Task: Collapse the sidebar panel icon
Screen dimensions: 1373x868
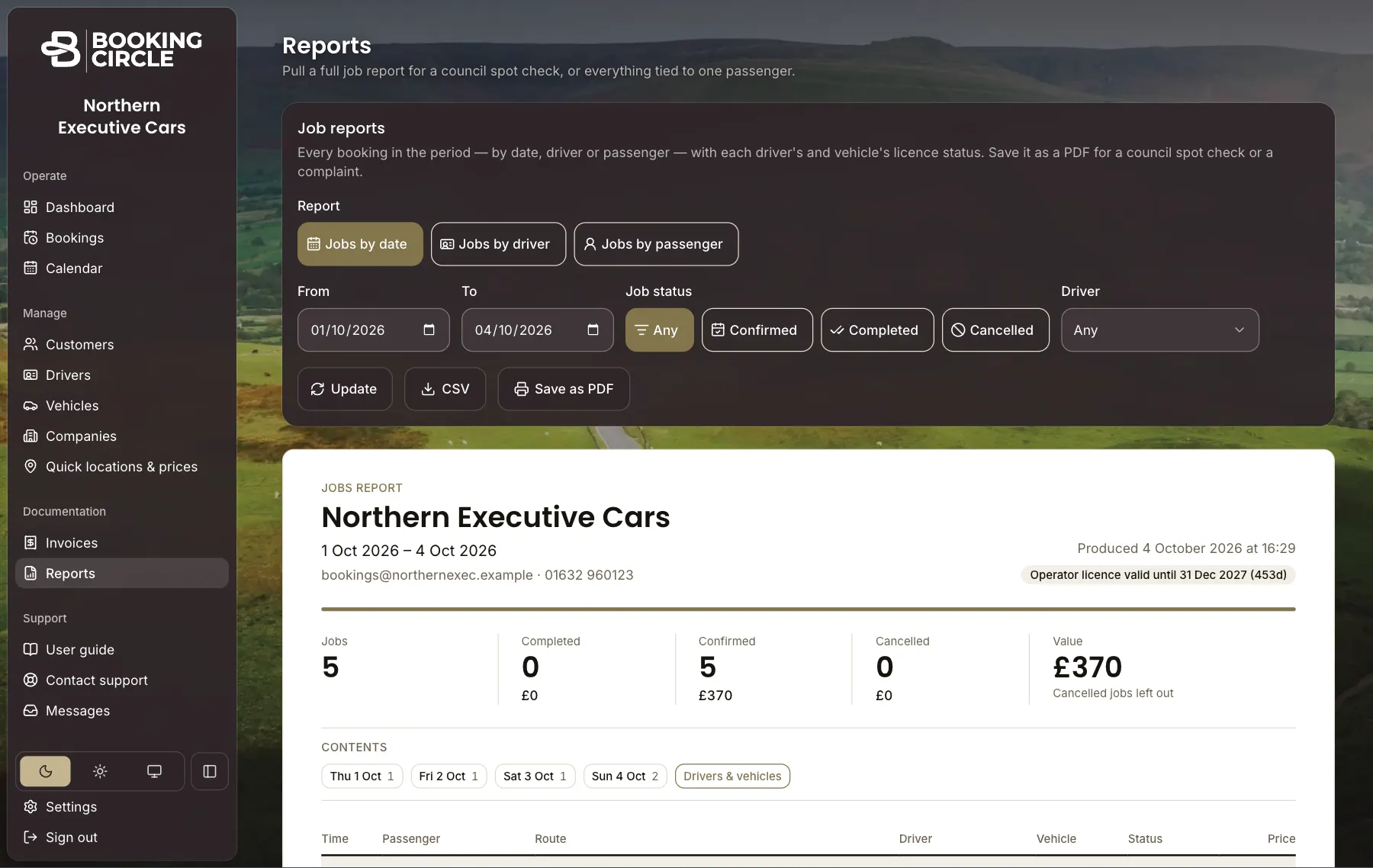Action: click(x=210, y=771)
